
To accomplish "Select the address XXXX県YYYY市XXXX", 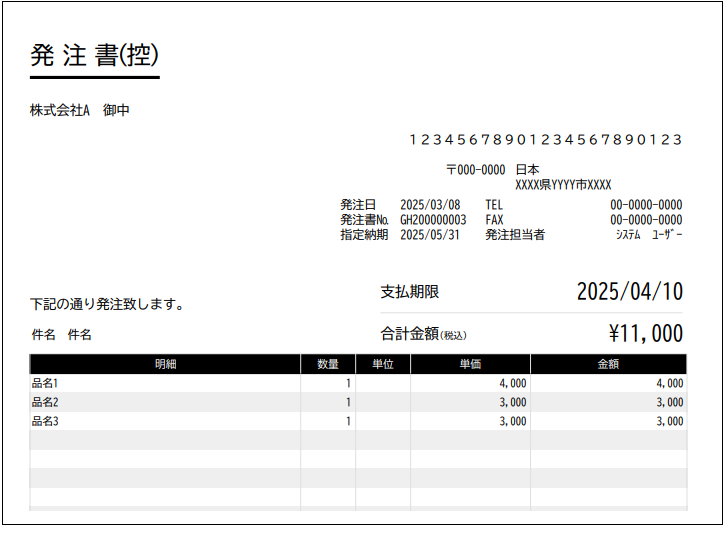I will [x=563, y=185].
